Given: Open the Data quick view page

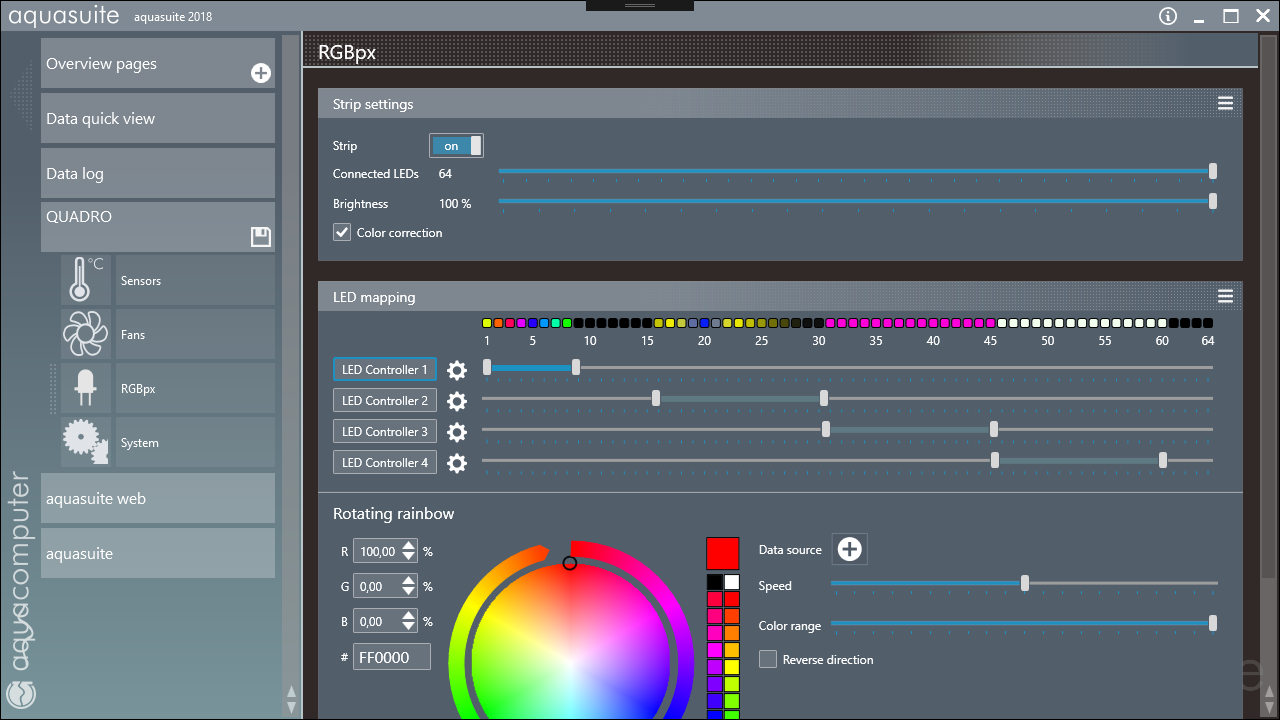Looking at the screenshot, I should pyautogui.click(x=157, y=118).
